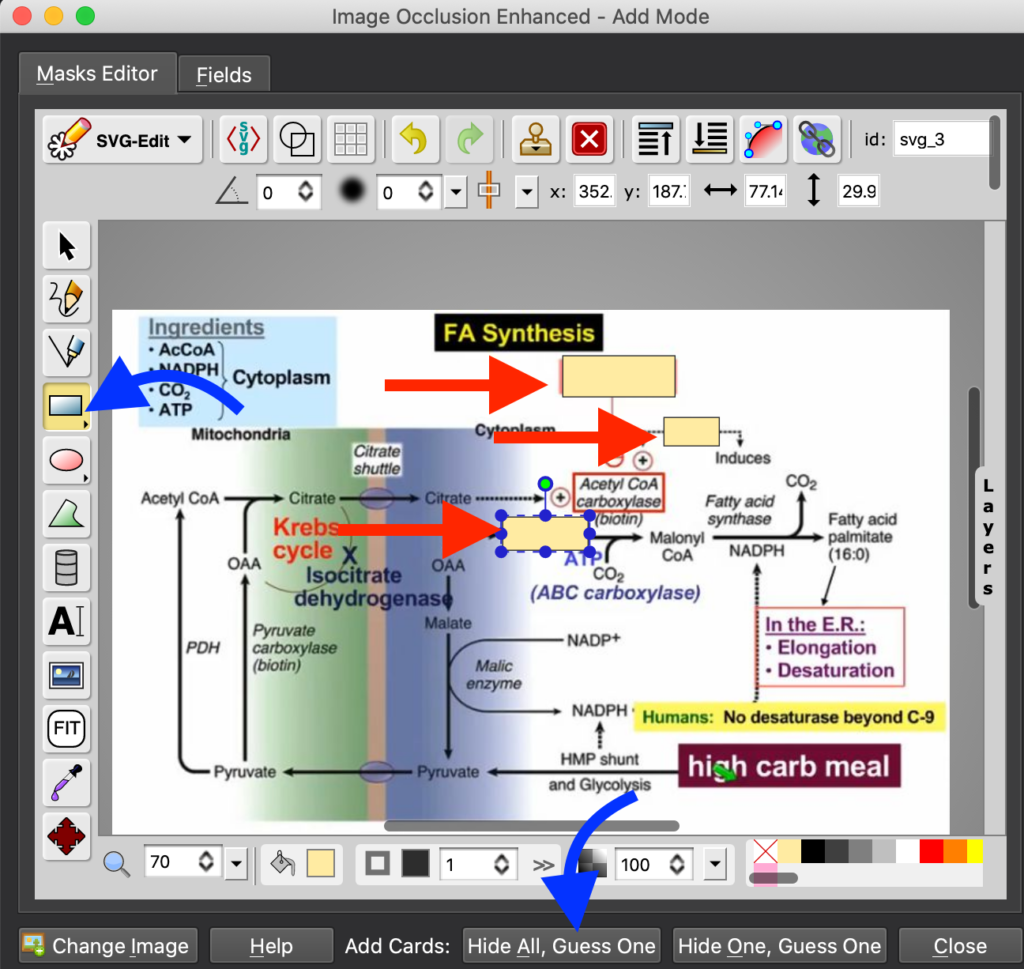The image size is (1024, 969).
Task: Choose the red Pan move tool
Action: (67, 836)
